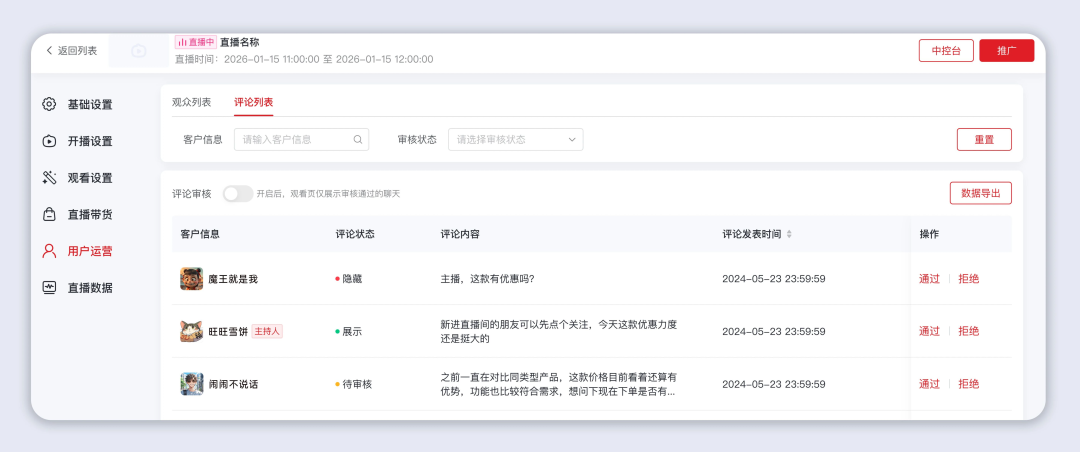1080x452 pixels.
Task: Switch to the 观众列表 tab
Action: (191, 102)
